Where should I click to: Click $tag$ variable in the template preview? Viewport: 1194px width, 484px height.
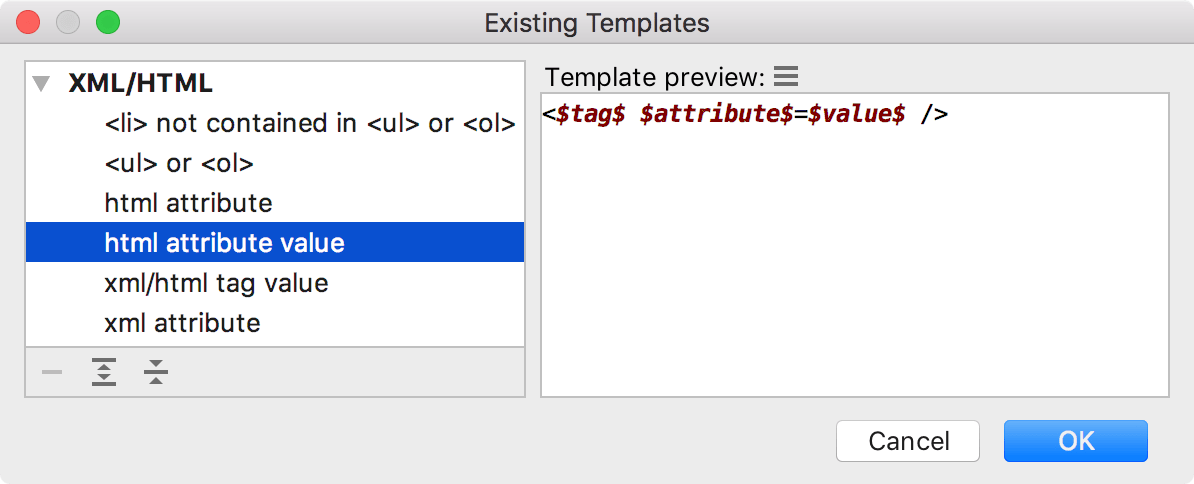591,115
